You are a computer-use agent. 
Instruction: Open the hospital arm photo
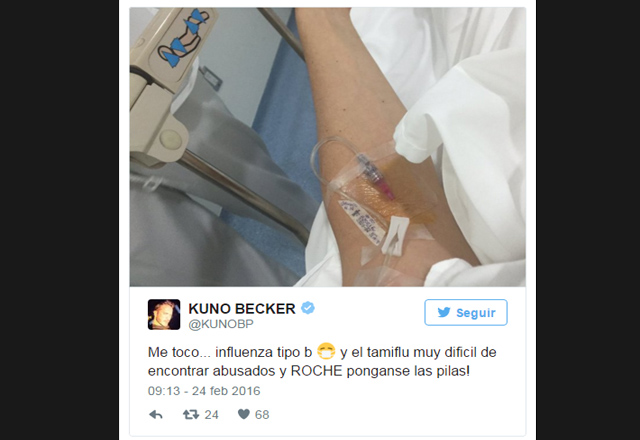327,147
